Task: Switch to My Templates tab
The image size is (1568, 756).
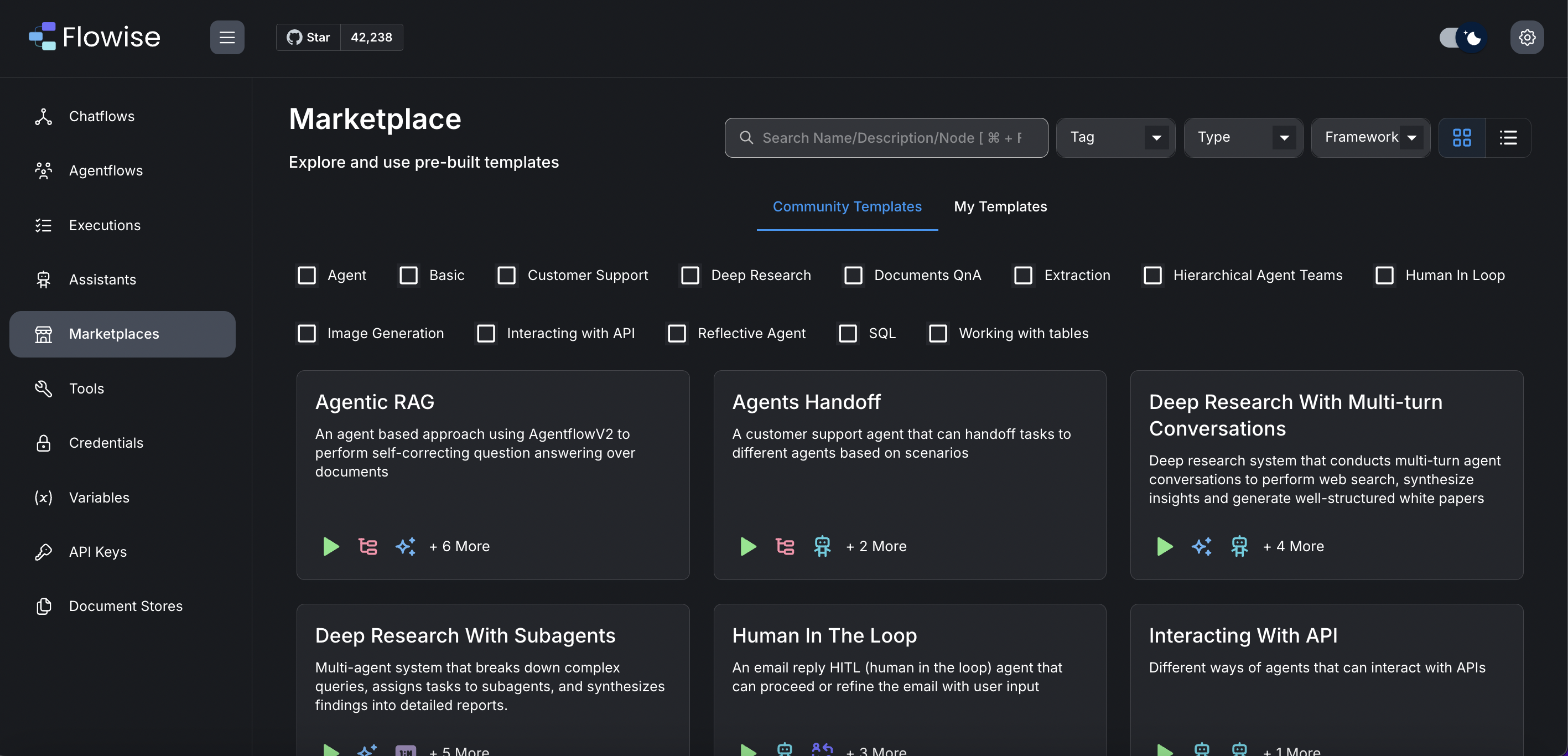Action: click(1000, 206)
